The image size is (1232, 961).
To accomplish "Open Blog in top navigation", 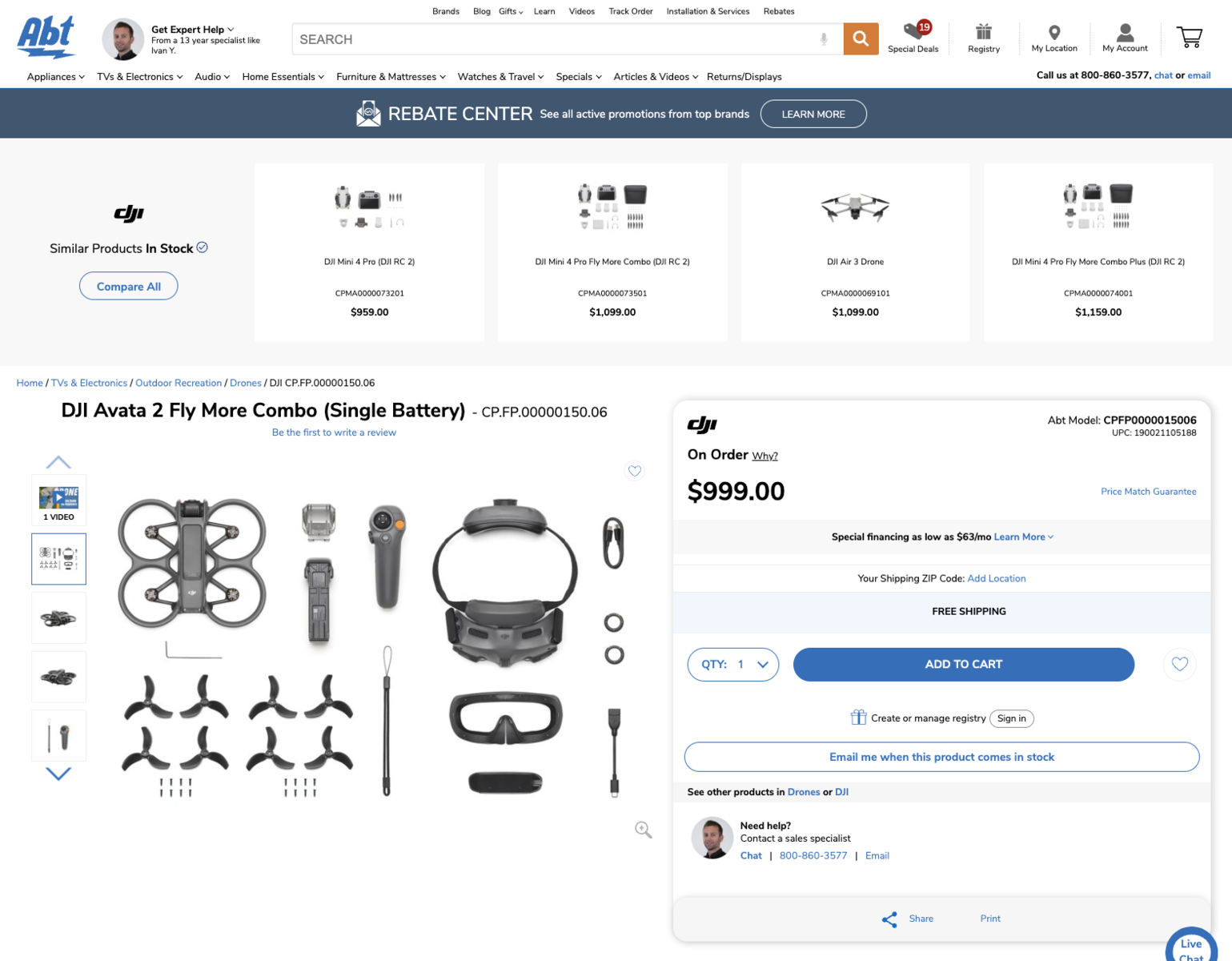I will (482, 11).
